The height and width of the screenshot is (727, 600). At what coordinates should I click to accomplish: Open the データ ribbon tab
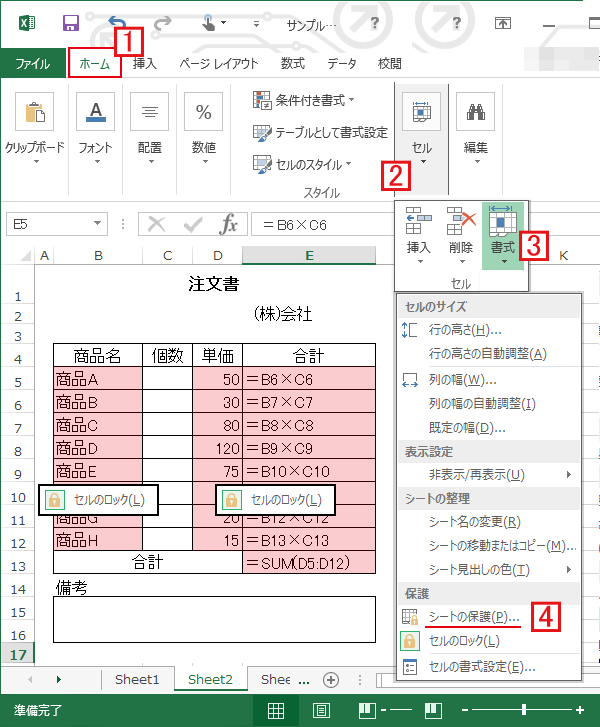342,64
